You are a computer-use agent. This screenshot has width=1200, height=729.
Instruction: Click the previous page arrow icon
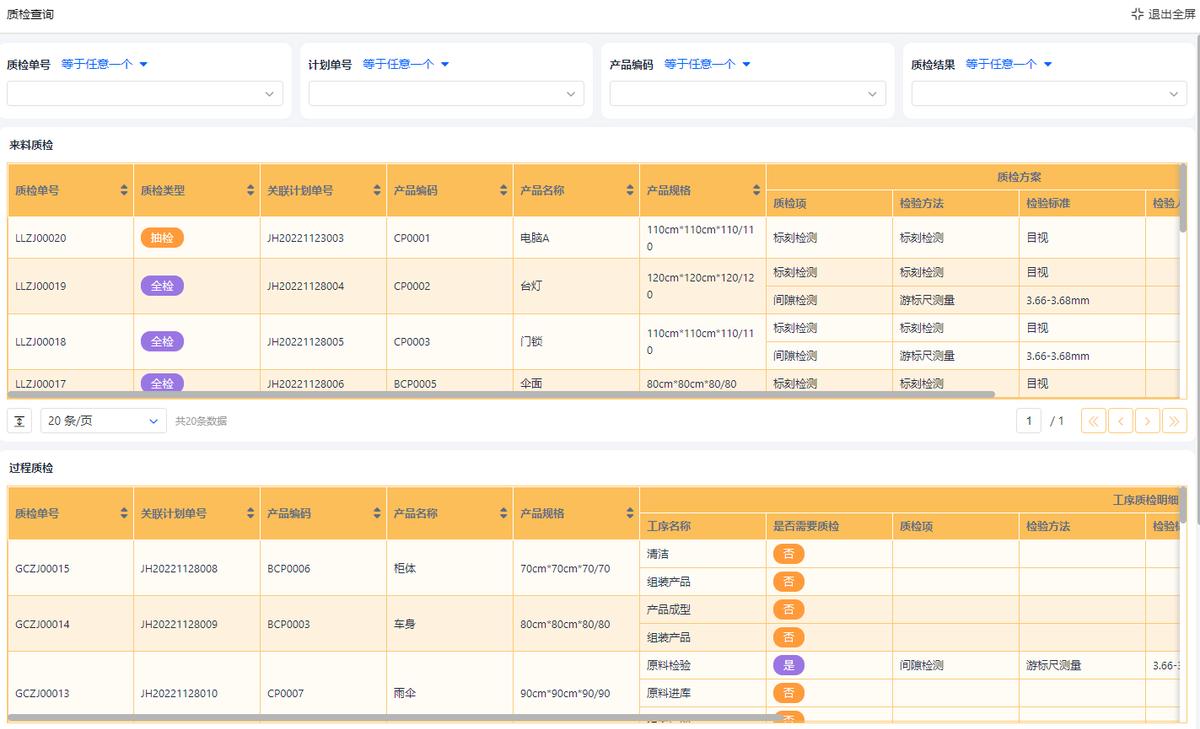(x=1120, y=420)
